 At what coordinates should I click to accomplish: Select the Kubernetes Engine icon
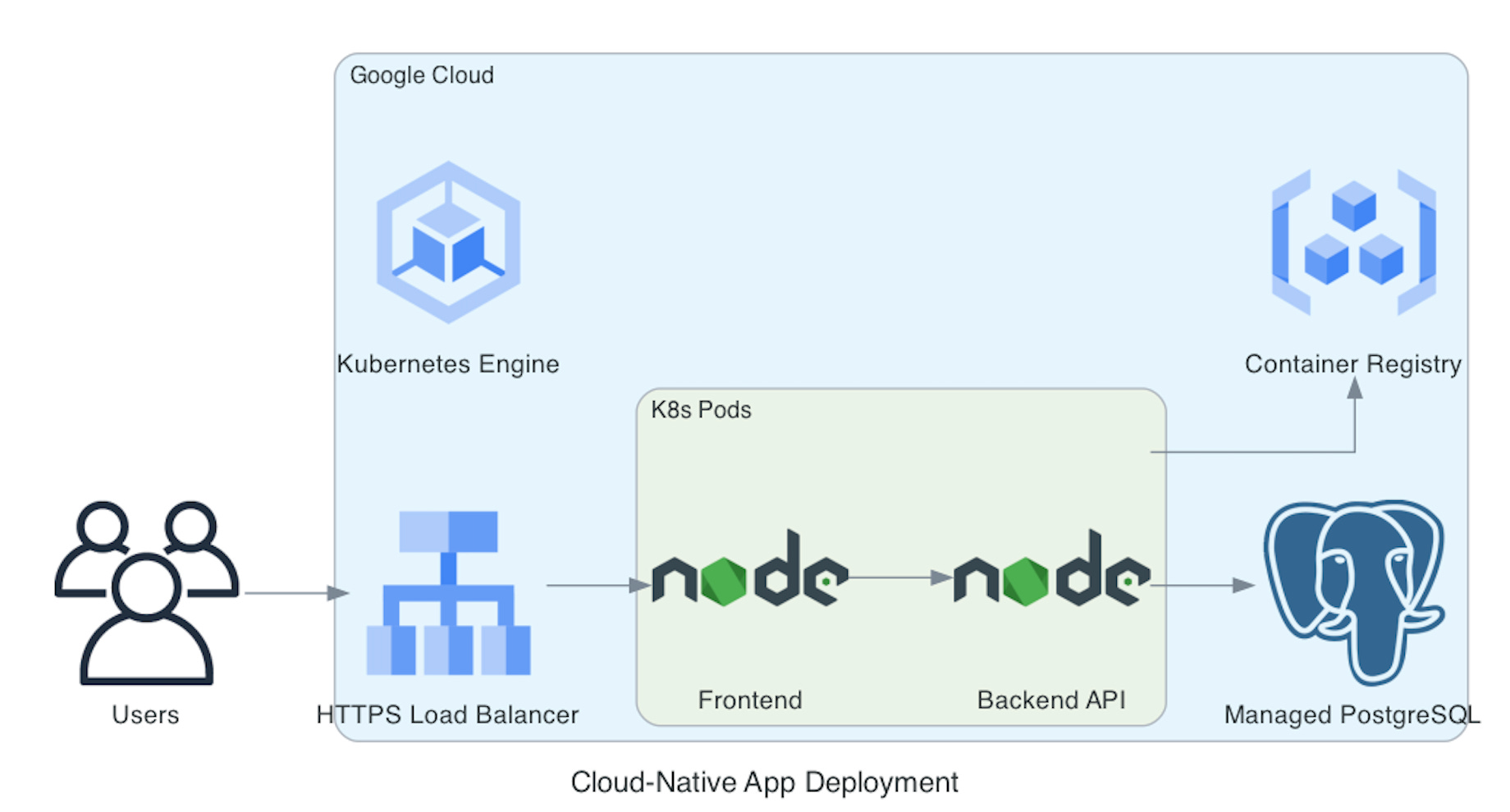point(447,242)
